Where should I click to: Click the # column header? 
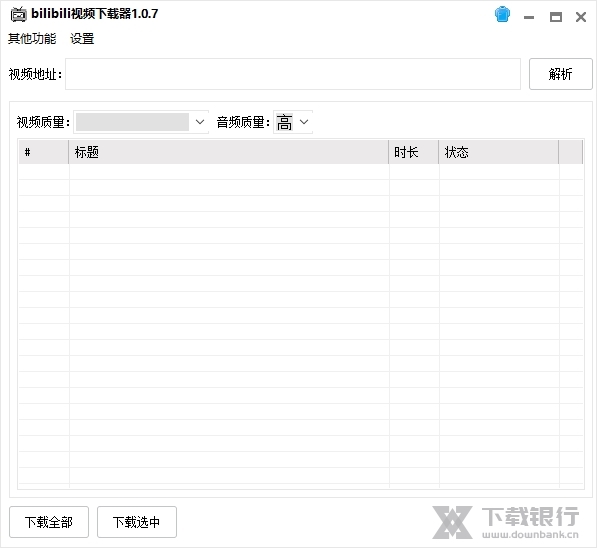pyautogui.click(x=43, y=152)
